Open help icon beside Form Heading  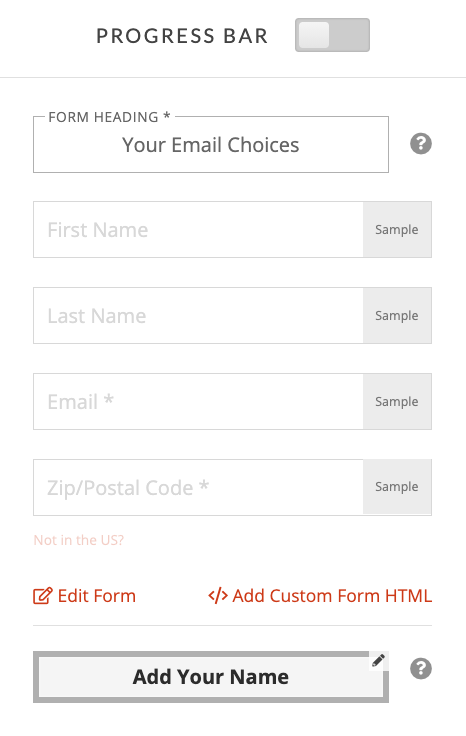[x=421, y=144]
